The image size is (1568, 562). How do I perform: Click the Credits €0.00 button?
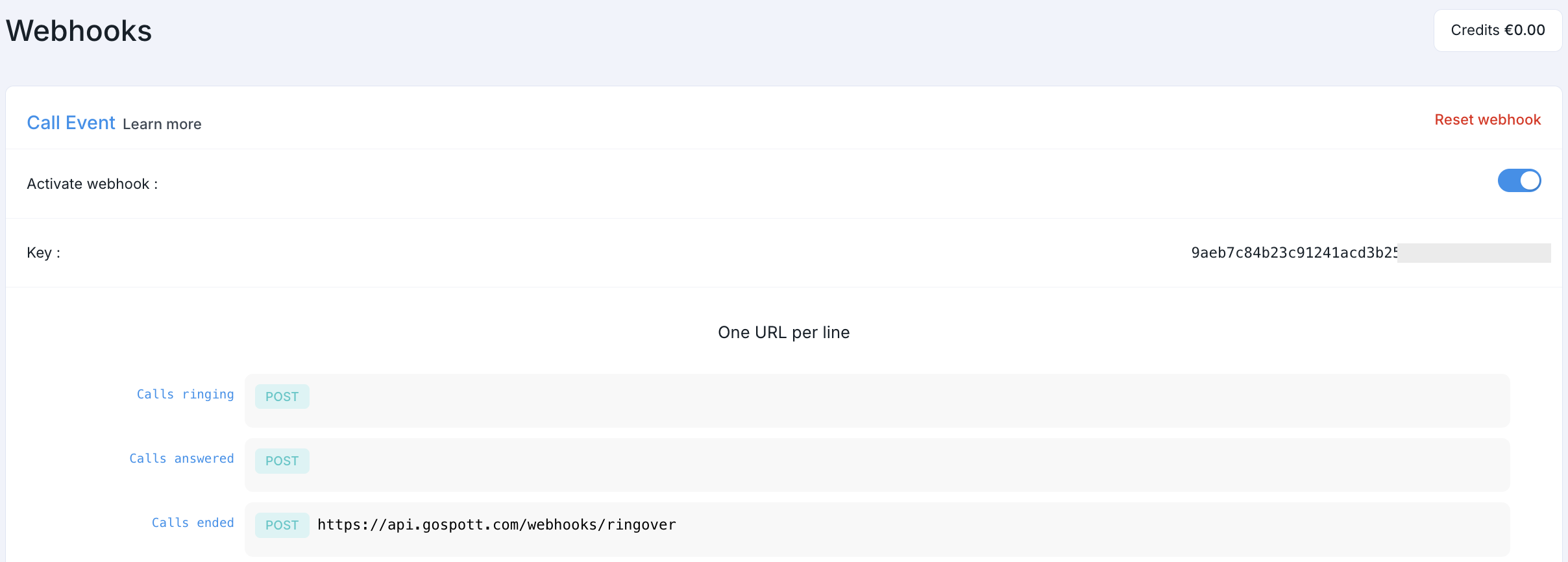click(1497, 31)
